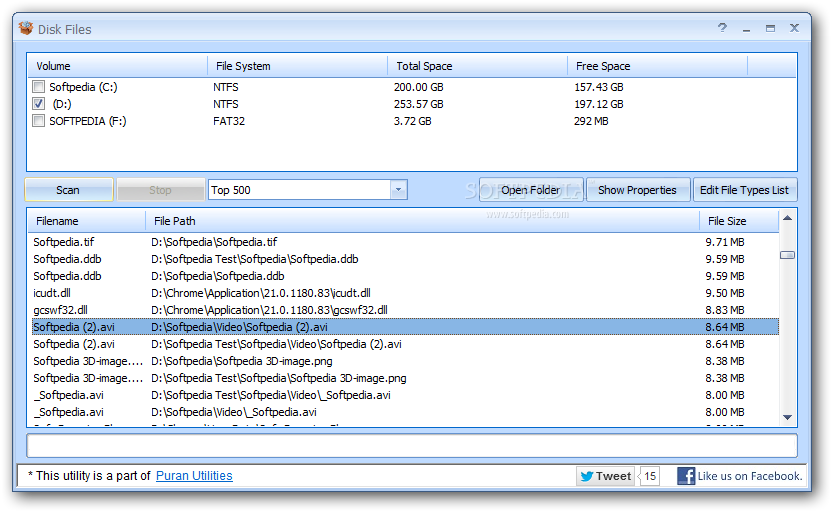Viewport: 832px width, 512px height.
Task: Click 157.43 GB free space value
Action: 599,87
